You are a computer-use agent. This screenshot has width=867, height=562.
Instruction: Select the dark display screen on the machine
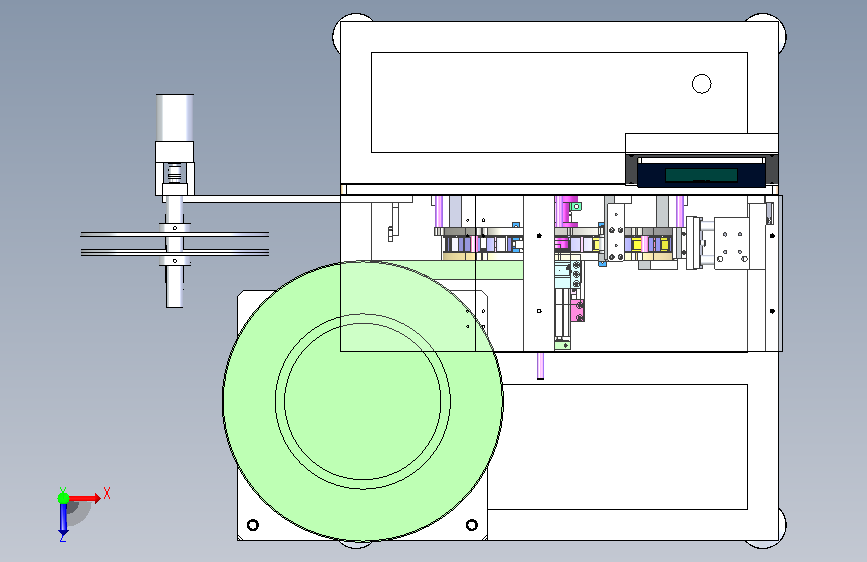[x=701, y=175]
